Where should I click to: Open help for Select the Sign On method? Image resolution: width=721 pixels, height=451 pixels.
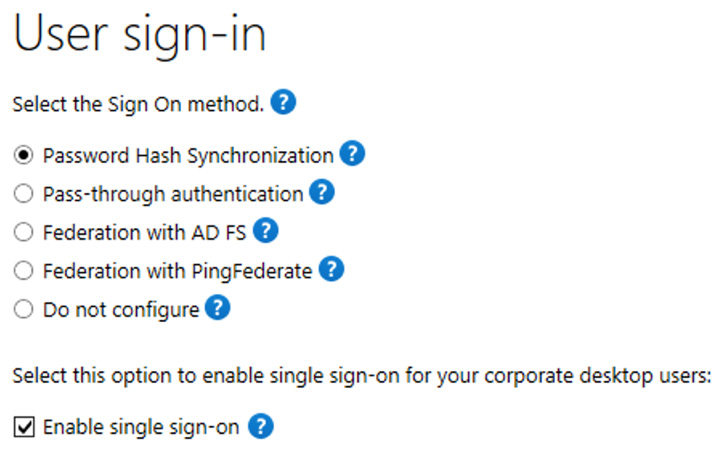284,103
